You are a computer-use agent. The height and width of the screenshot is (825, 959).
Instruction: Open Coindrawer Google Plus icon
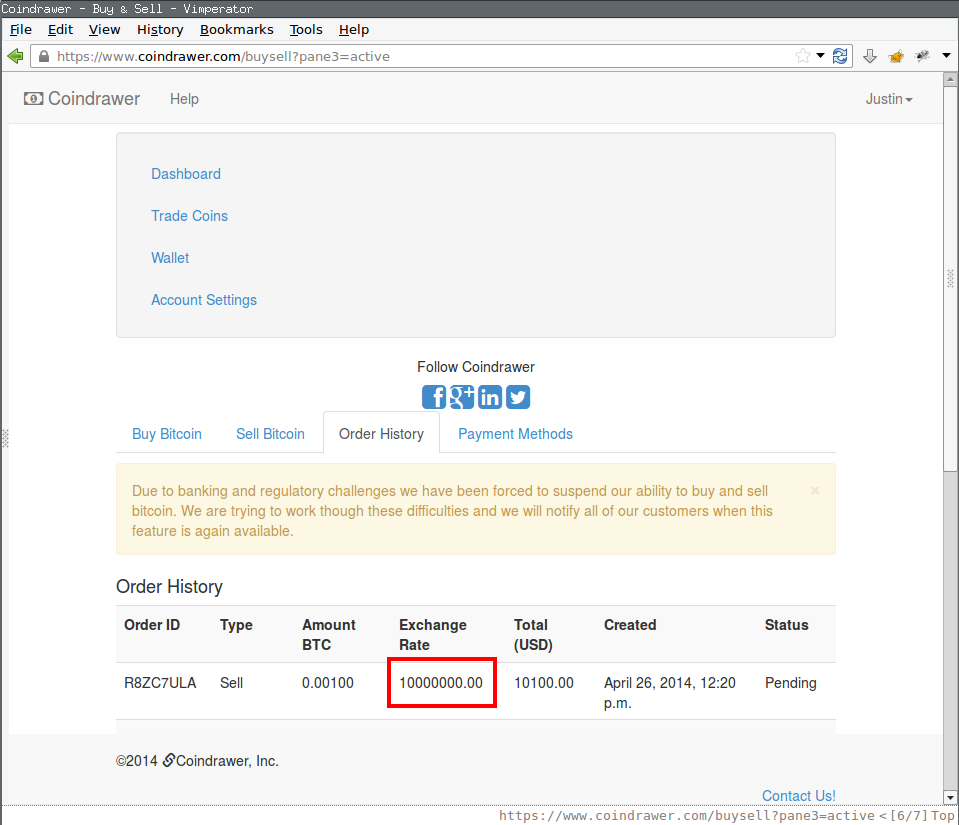click(462, 397)
